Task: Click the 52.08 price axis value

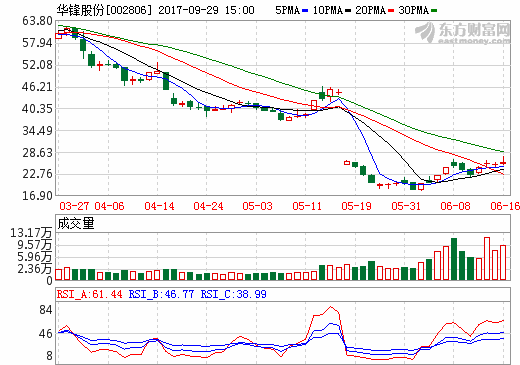Action: pyautogui.click(x=38, y=65)
